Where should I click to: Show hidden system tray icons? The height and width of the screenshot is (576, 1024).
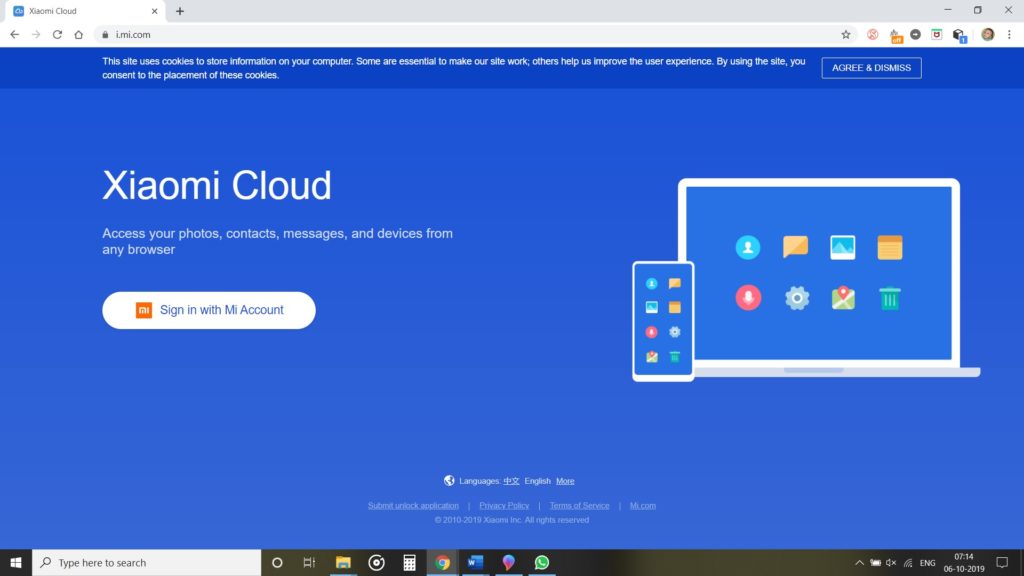click(859, 562)
